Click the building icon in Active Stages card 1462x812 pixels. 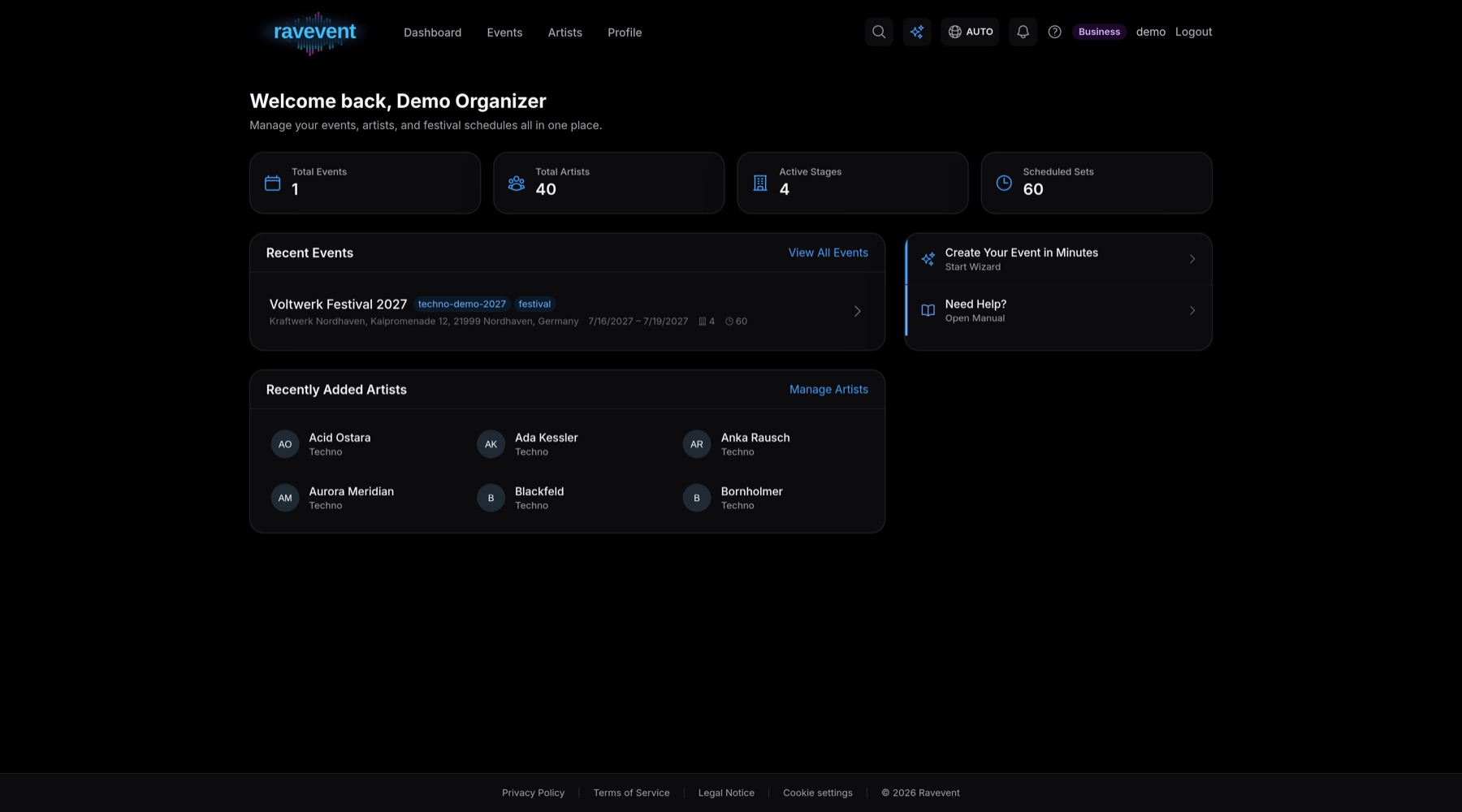[x=760, y=183]
